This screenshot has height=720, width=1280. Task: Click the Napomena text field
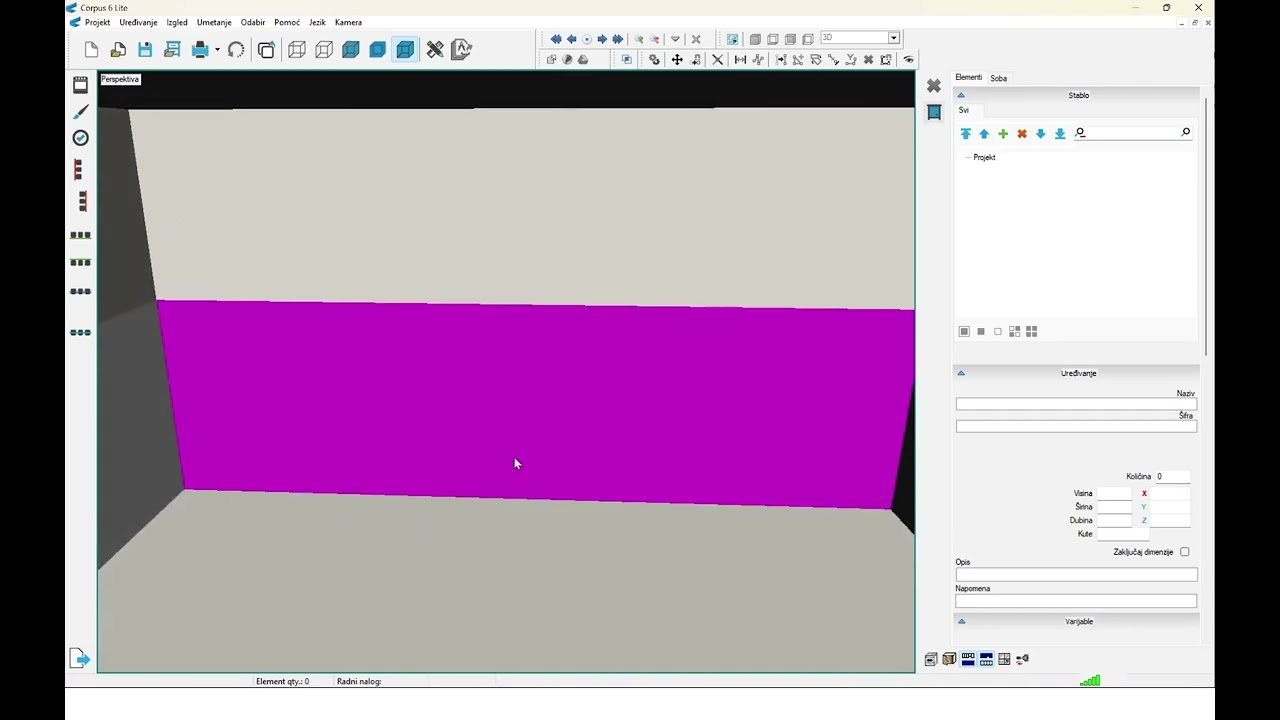(x=1076, y=601)
